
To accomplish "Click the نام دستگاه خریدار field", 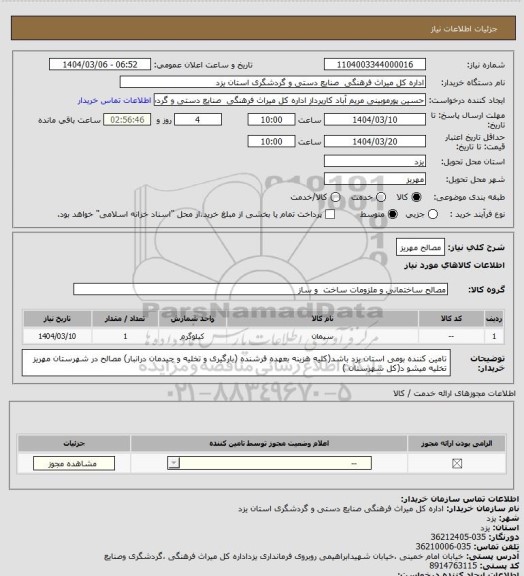I will coord(273,82).
